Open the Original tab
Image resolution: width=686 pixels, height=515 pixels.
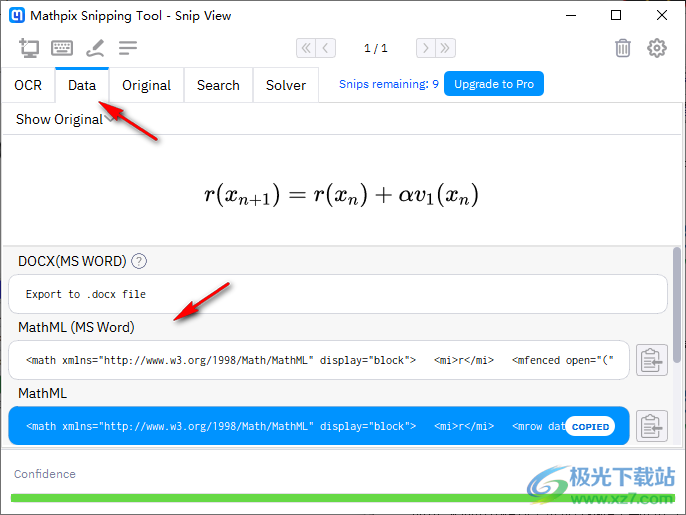click(146, 85)
